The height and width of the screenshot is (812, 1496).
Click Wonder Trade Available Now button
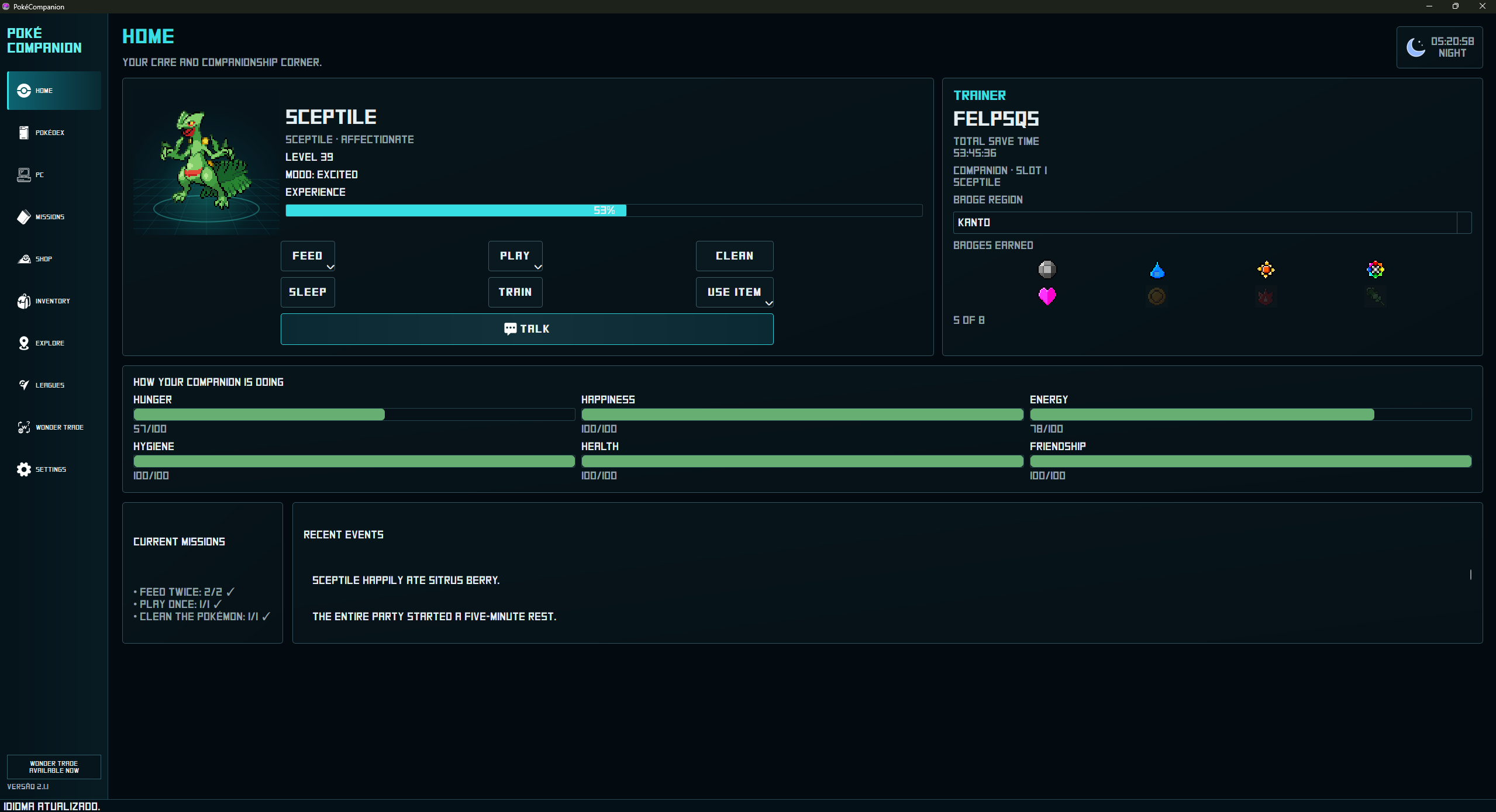[54, 767]
